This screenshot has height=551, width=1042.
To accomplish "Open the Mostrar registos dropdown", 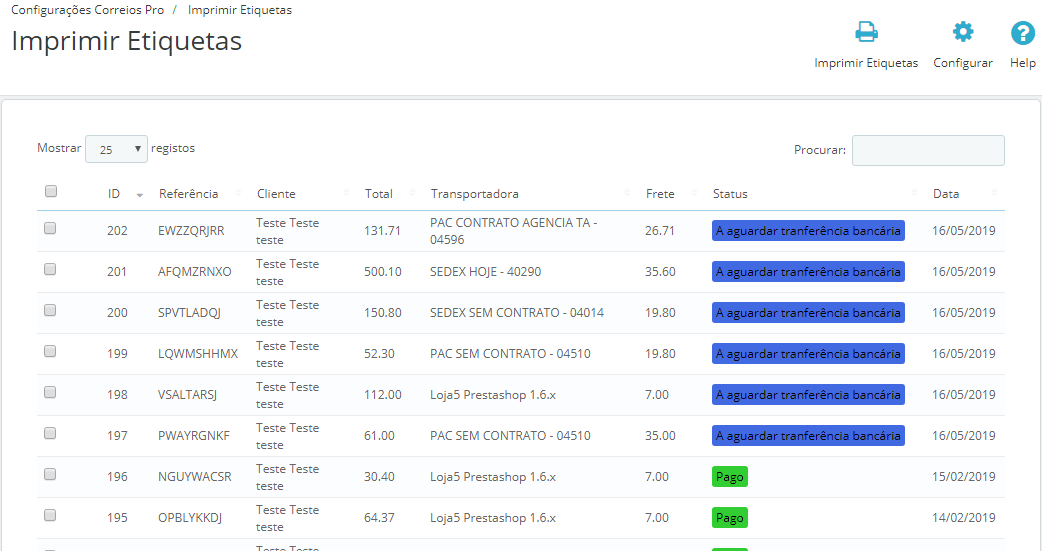I will [116, 149].
